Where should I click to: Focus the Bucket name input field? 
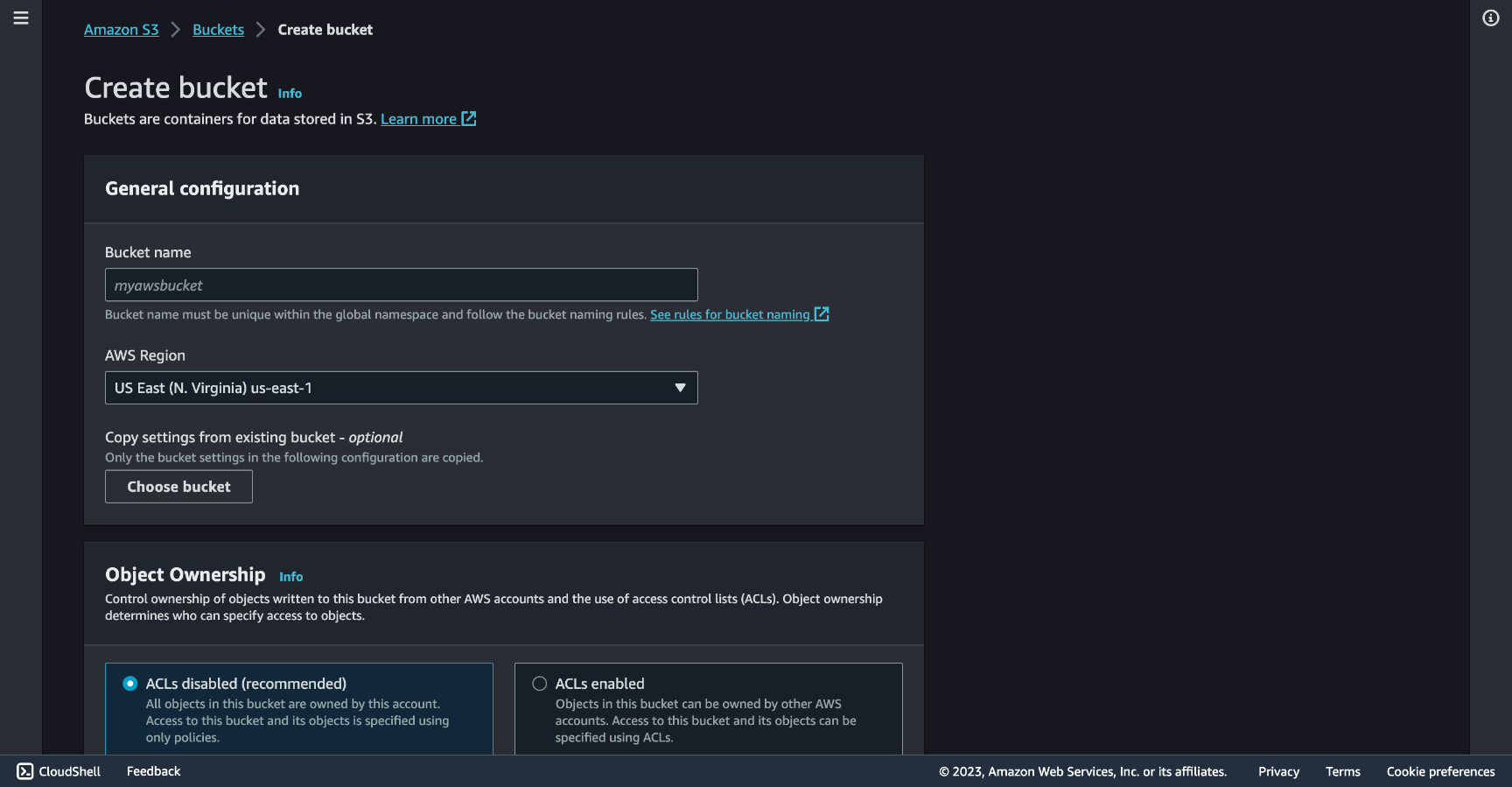402,285
